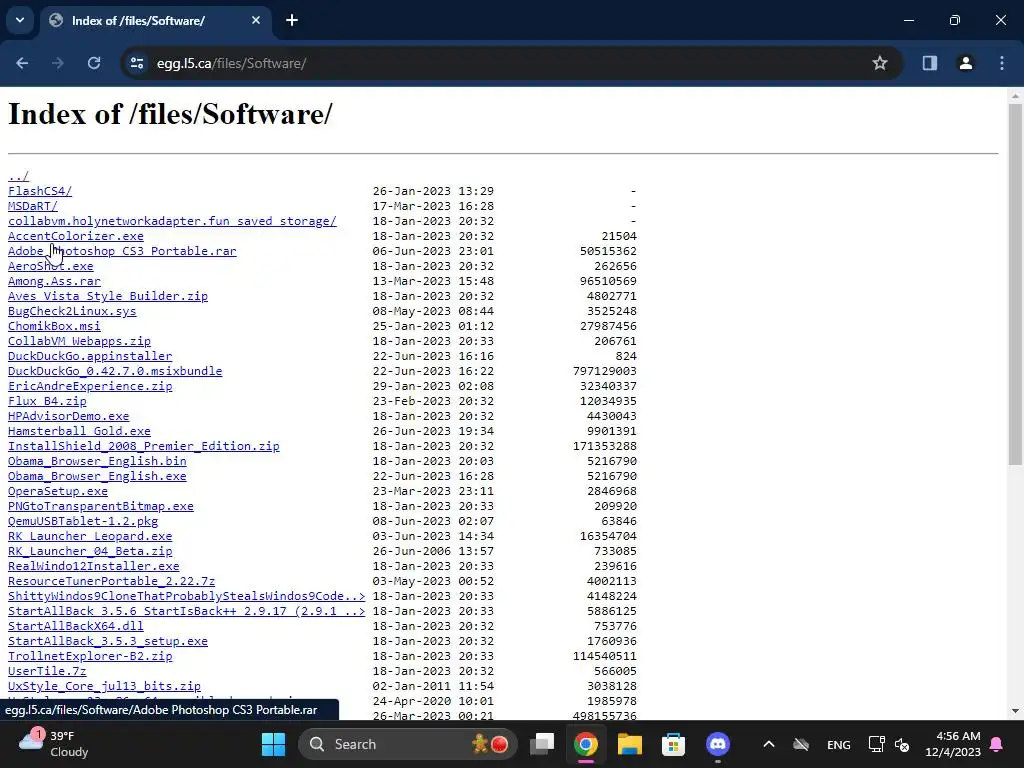Download Aves_Vista_Style_Builder.zip

[x=108, y=296]
